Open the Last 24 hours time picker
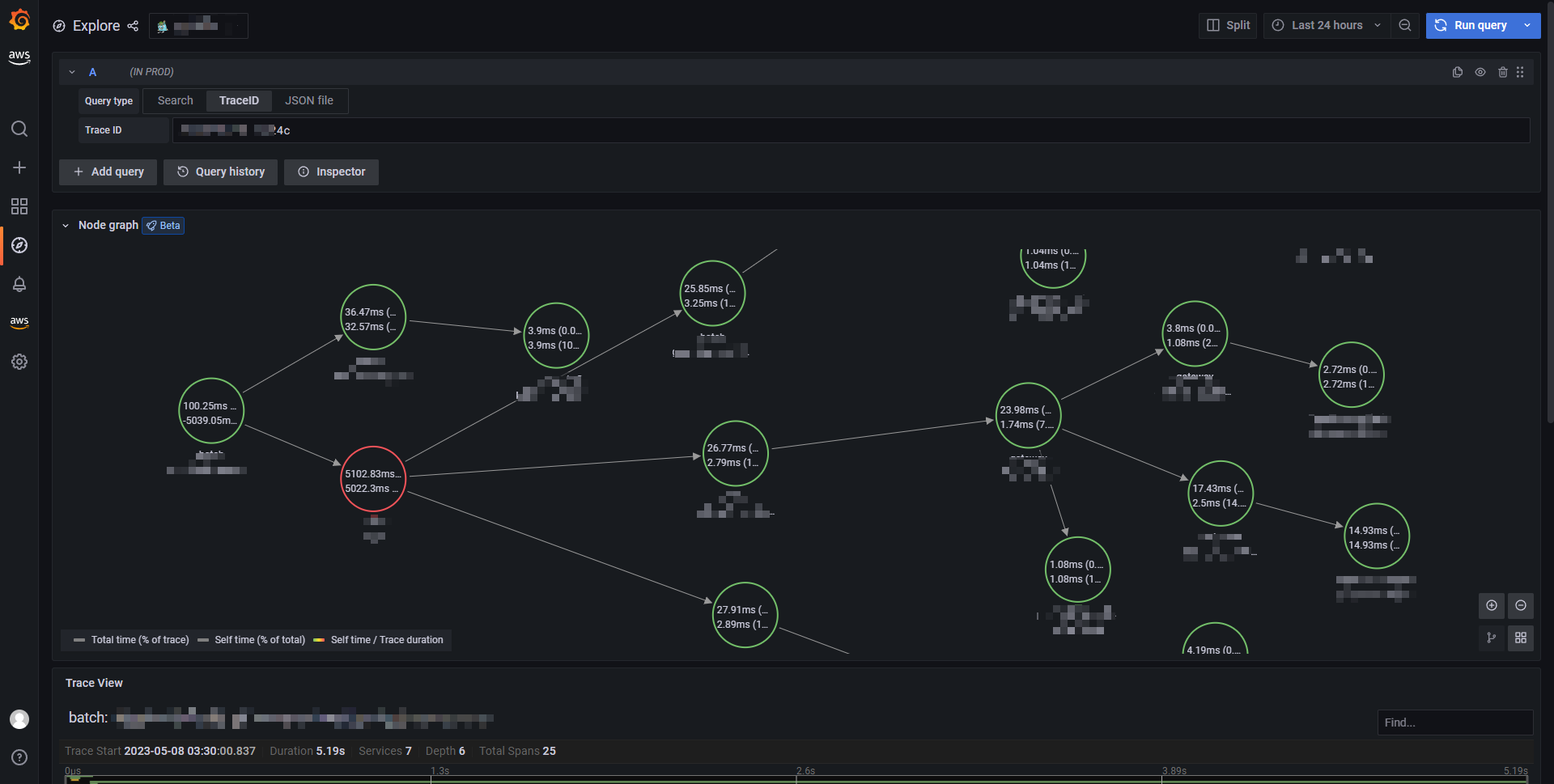The width and height of the screenshot is (1554, 784). [1327, 26]
